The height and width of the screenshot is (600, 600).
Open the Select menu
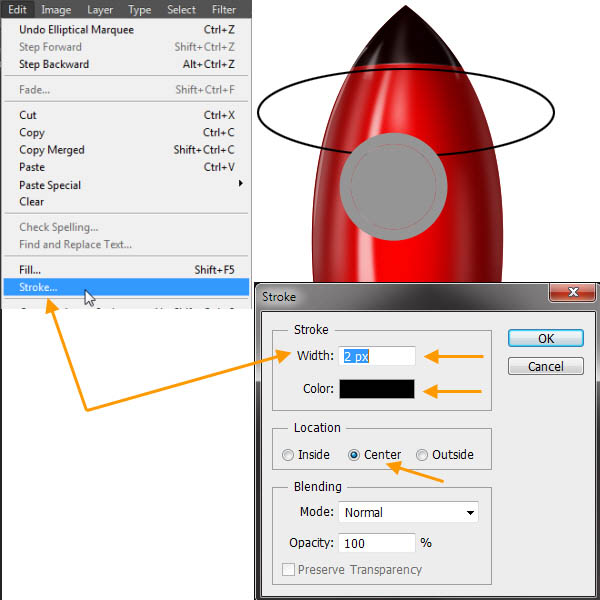[181, 10]
